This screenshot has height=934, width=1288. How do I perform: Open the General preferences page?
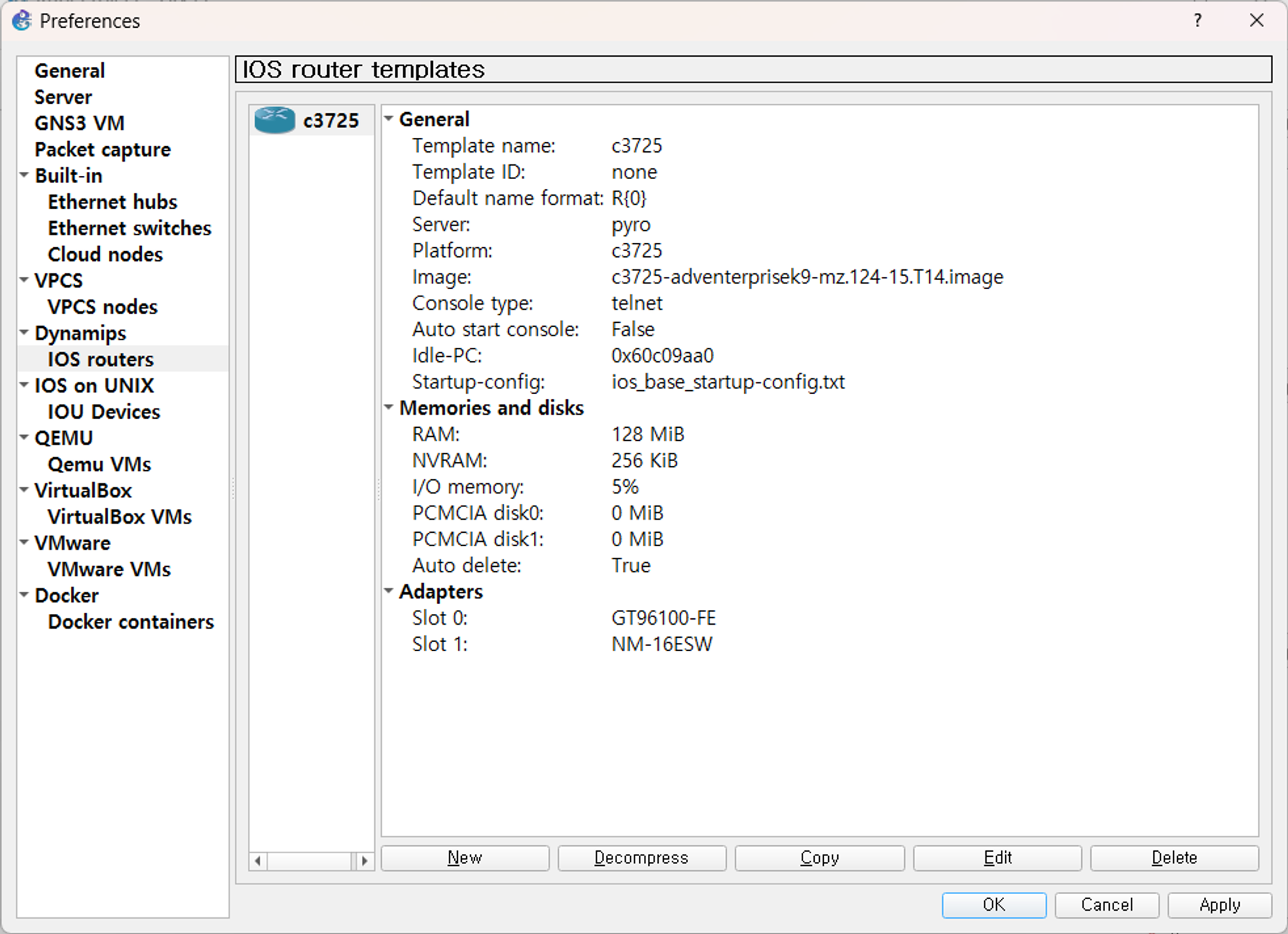[x=70, y=71]
